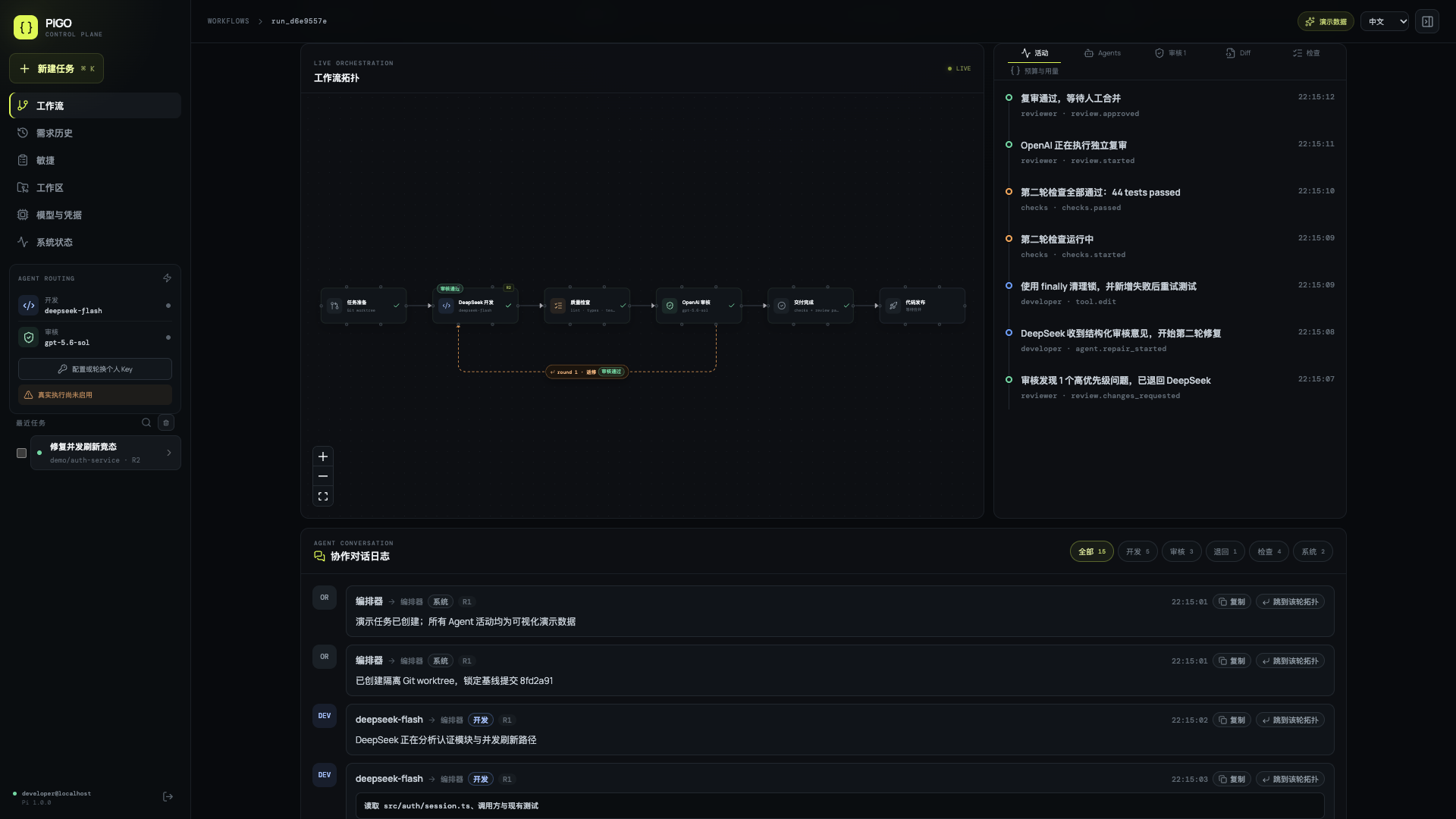Click the lightning icon in Agent Routing
This screenshot has height=819, width=1456.
(167, 278)
